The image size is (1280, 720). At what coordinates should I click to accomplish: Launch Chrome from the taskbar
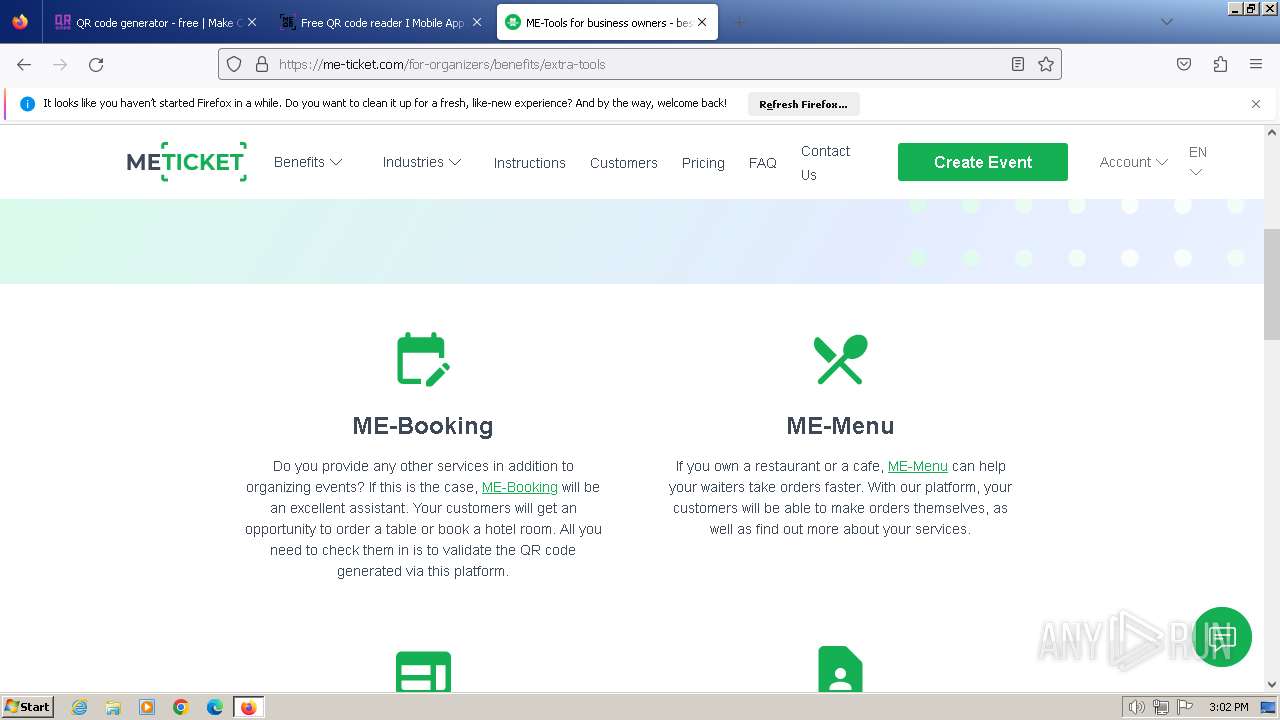click(181, 707)
